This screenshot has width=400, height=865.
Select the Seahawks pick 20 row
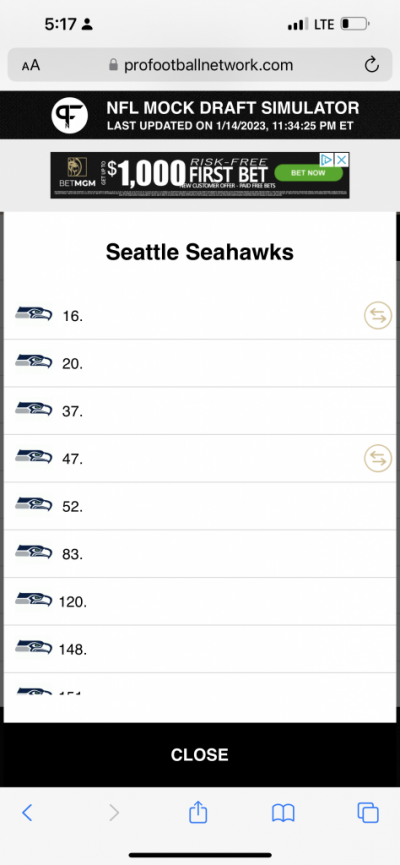200,364
